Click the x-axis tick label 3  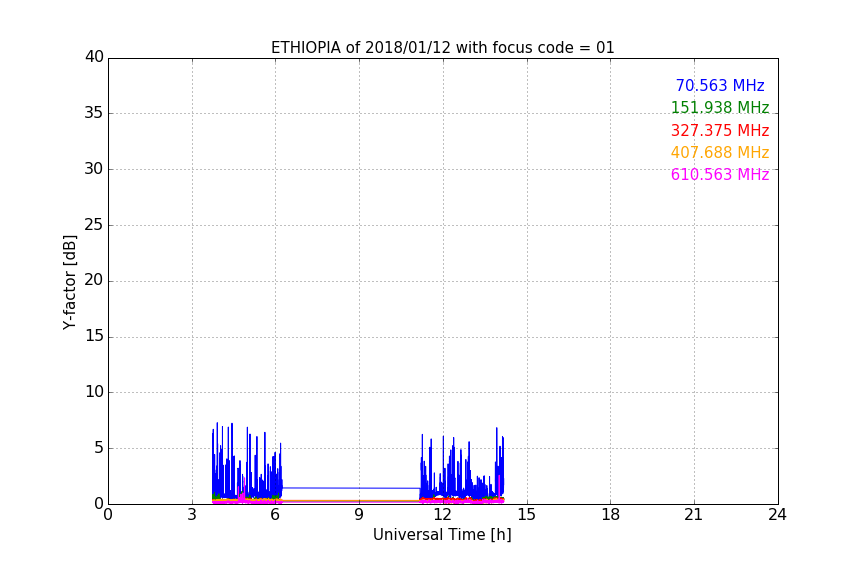coord(192,515)
